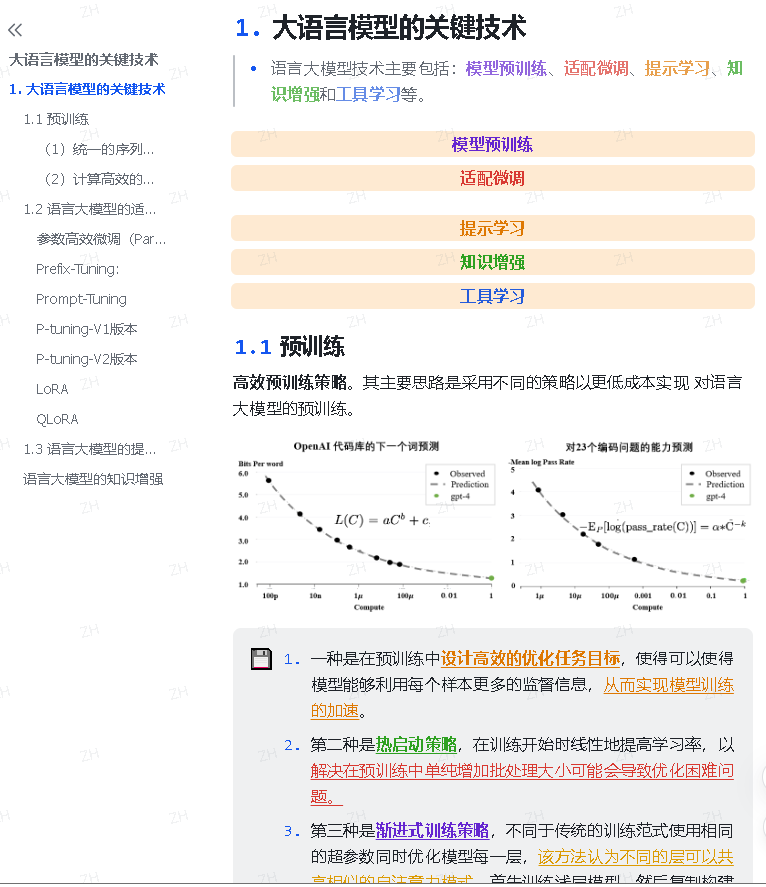Click bold text 高效预训练策略
The width and height of the screenshot is (766, 887).
click(290, 382)
